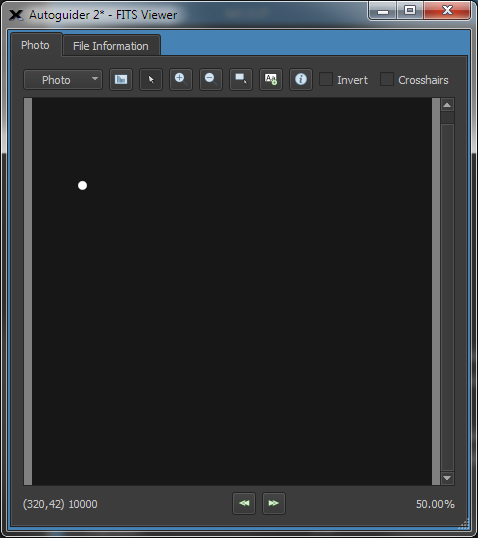The width and height of the screenshot is (478, 538).
Task: Enable the Crosshairs checkbox
Action: tap(387, 79)
